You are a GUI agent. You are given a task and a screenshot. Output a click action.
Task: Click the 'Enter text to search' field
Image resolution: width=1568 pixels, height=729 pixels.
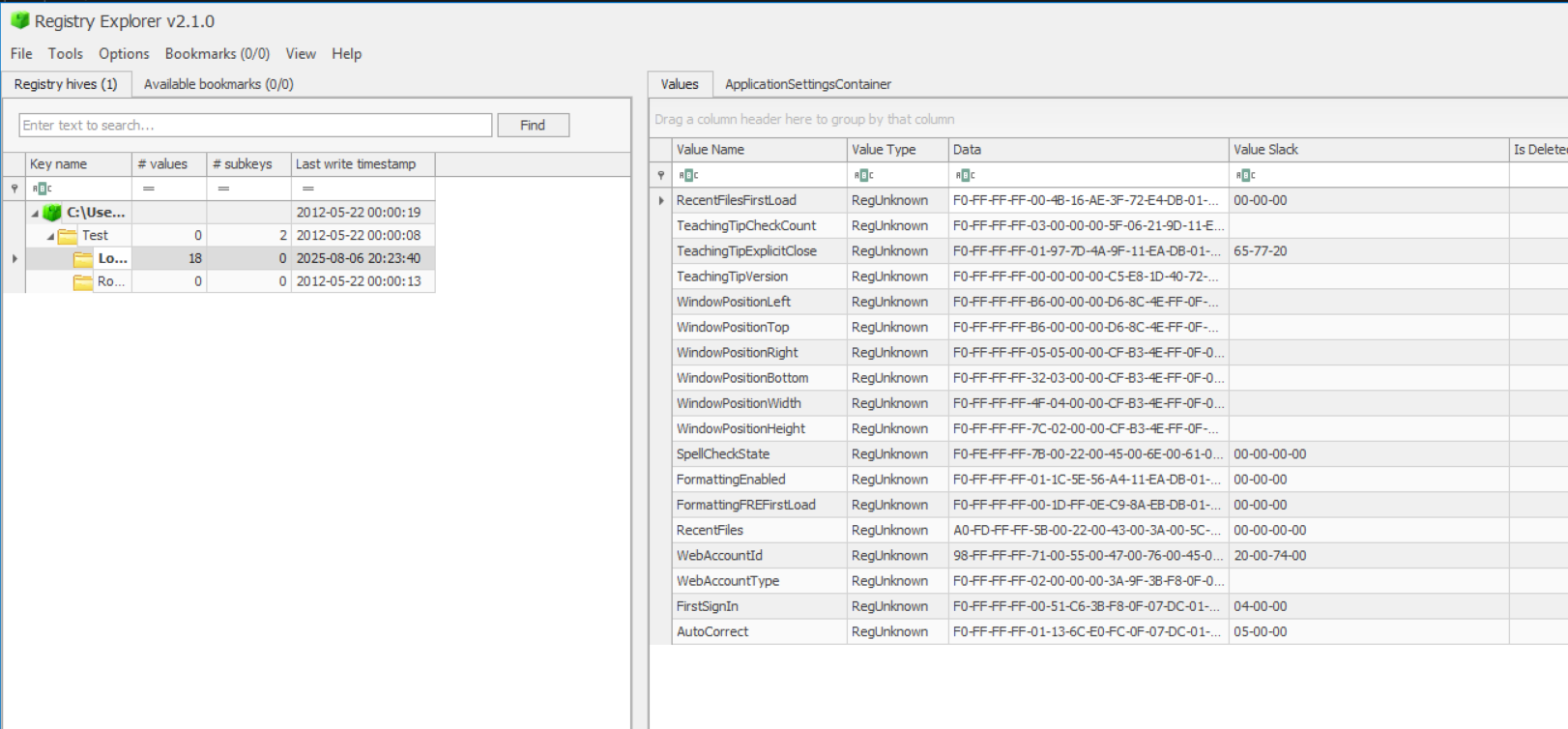point(255,125)
